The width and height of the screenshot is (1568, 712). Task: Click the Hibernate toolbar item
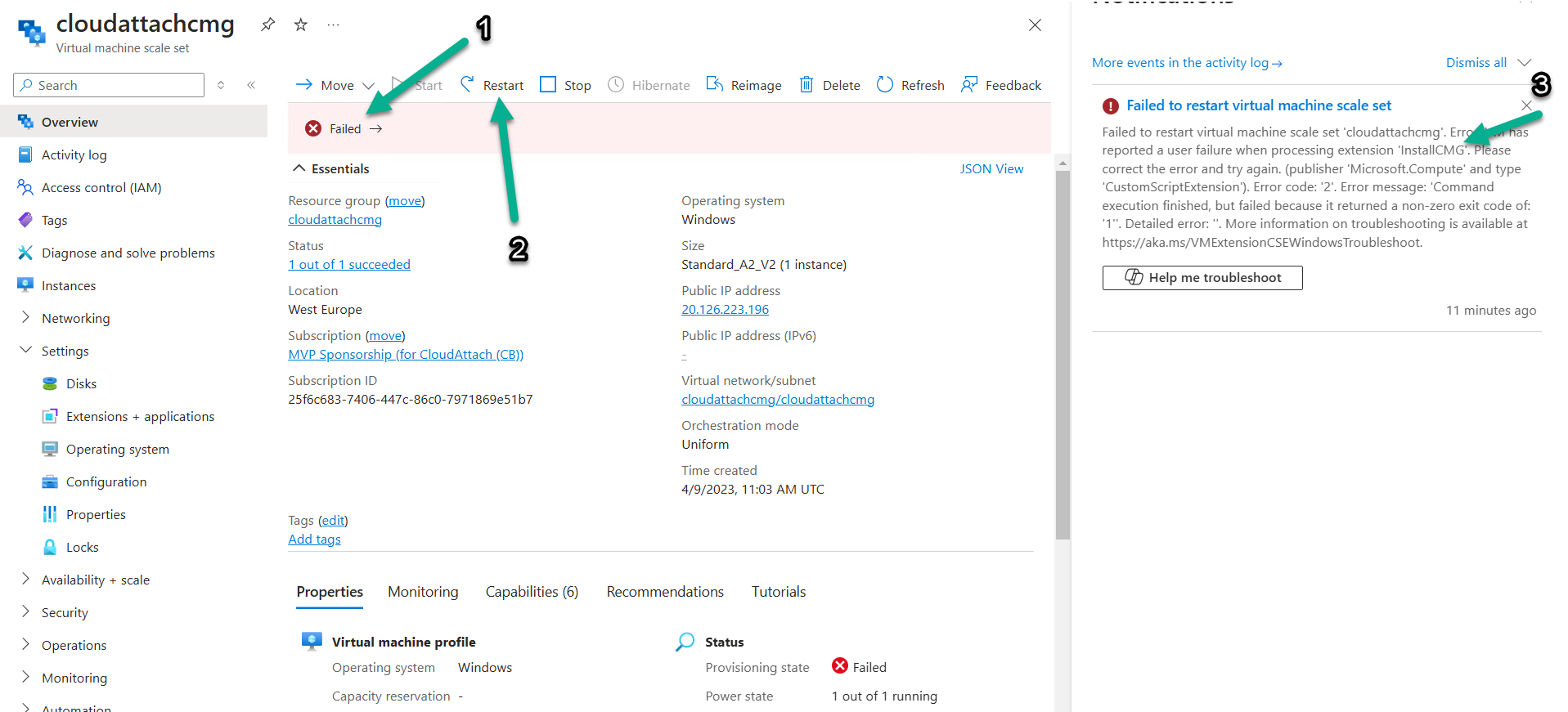click(x=649, y=85)
